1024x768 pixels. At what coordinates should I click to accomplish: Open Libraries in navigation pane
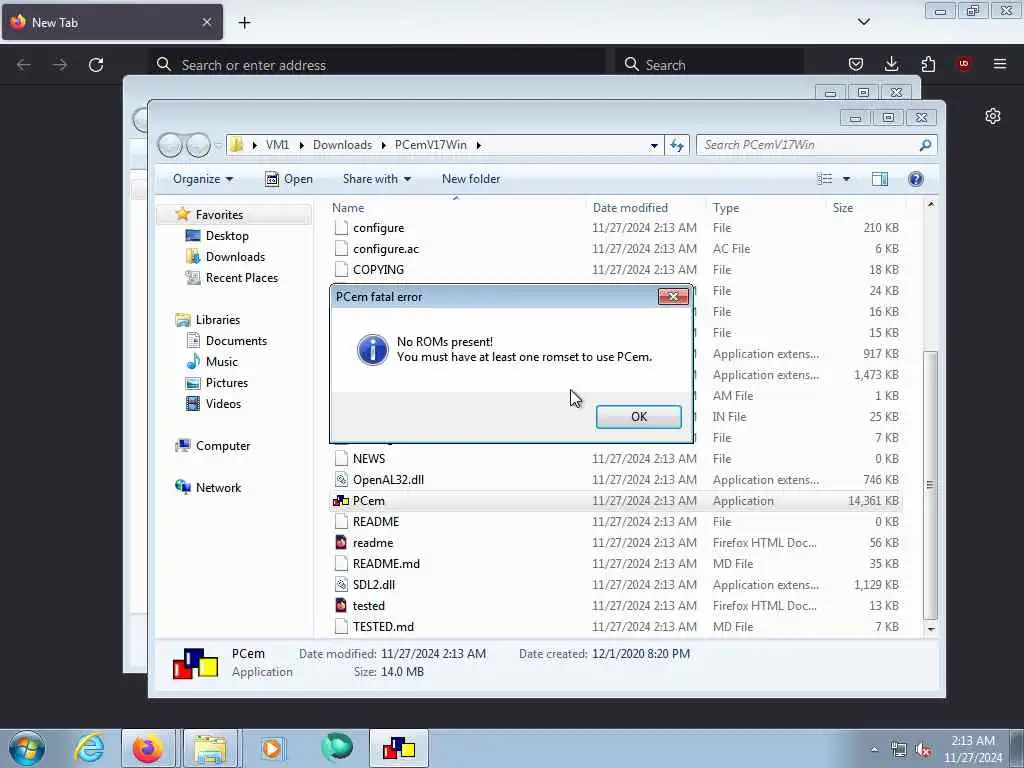pyautogui.click(x=217, y=320)
